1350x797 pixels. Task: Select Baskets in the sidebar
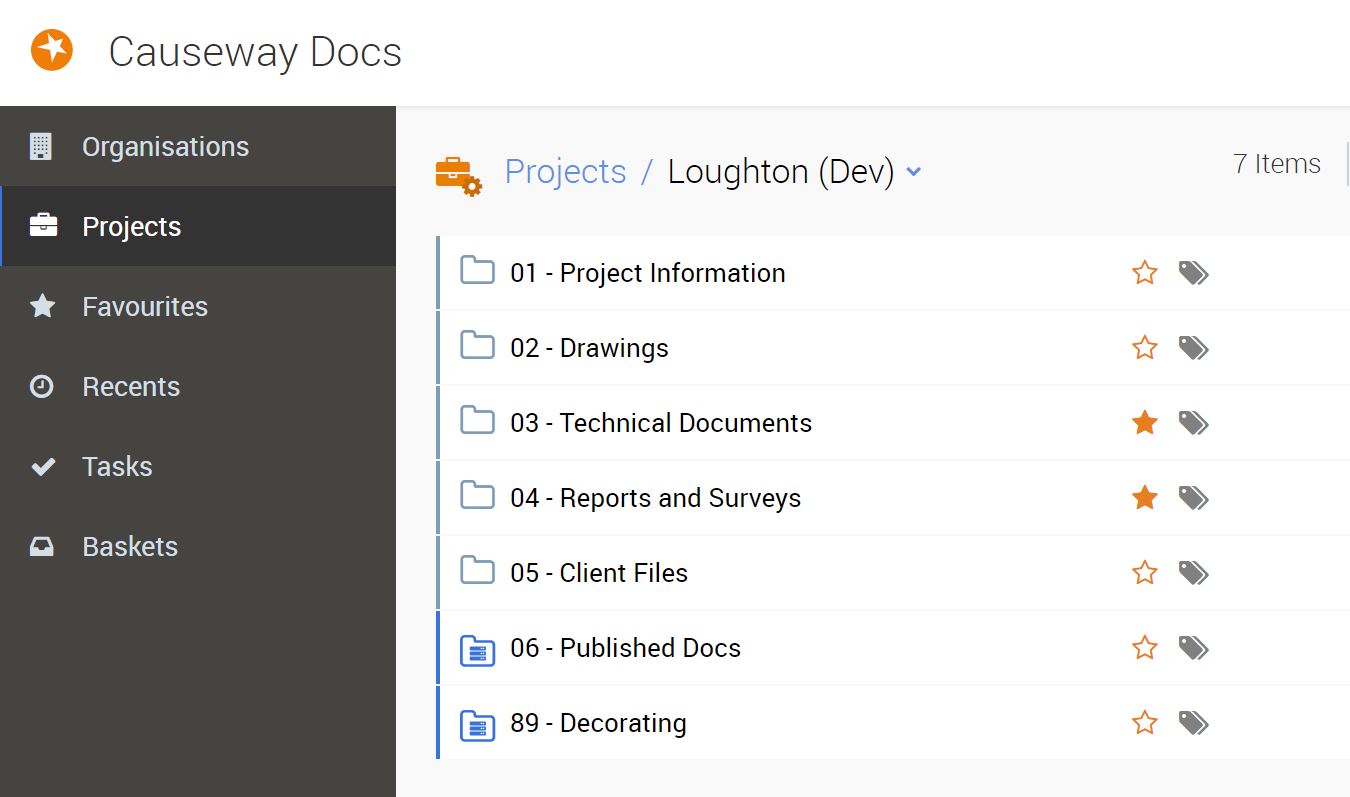tap(130, 547)
